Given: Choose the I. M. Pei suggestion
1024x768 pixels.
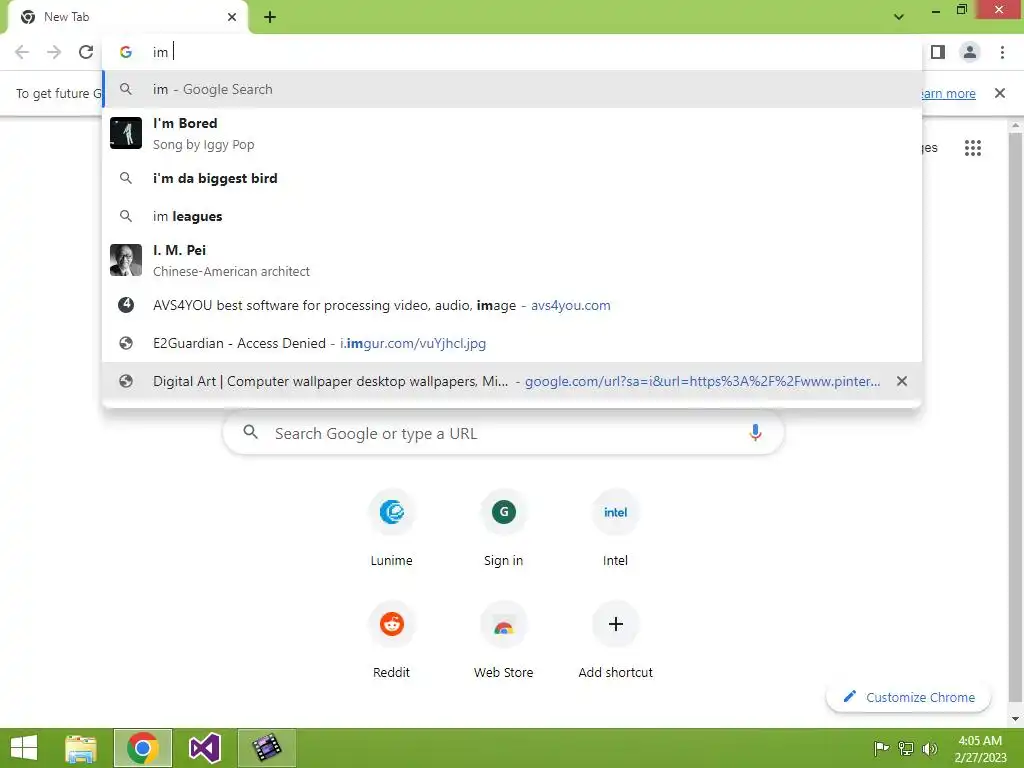Looking at the screenshot, I should pyautogui.click(x=512, y=260).
